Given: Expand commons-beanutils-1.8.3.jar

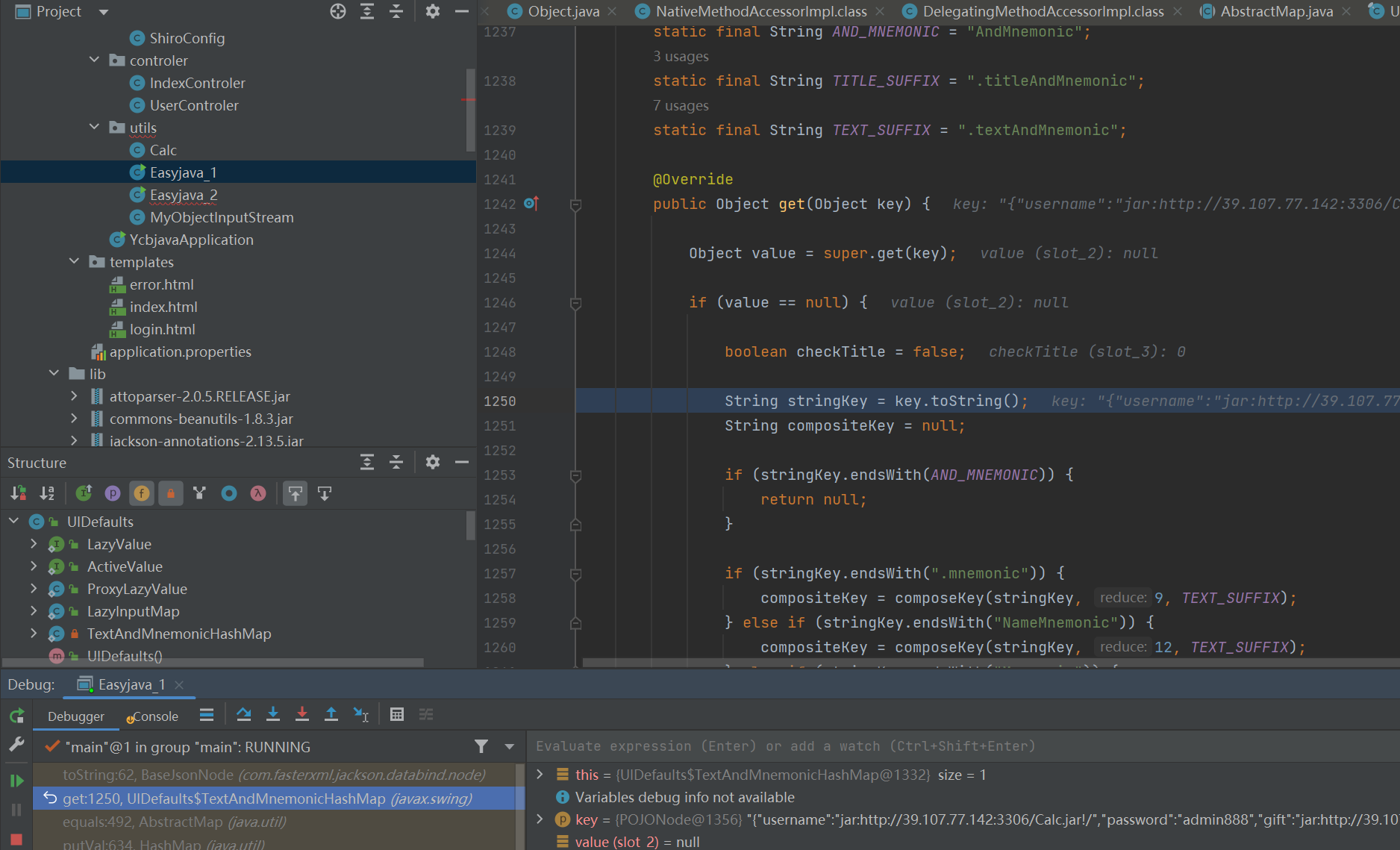Looking at the screenshot, I should 74,418.
